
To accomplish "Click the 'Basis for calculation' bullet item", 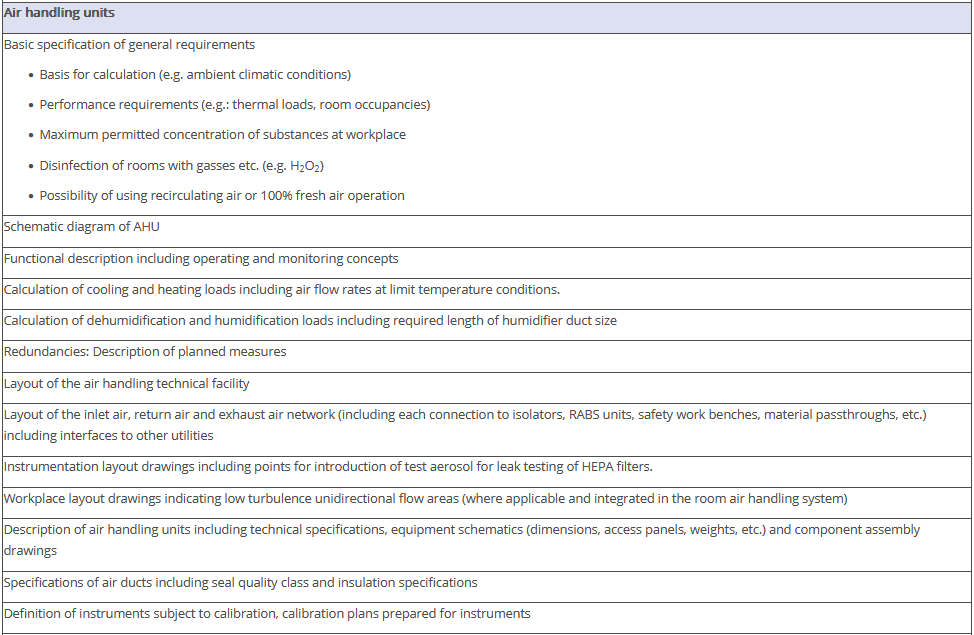I will click(195, 75).
